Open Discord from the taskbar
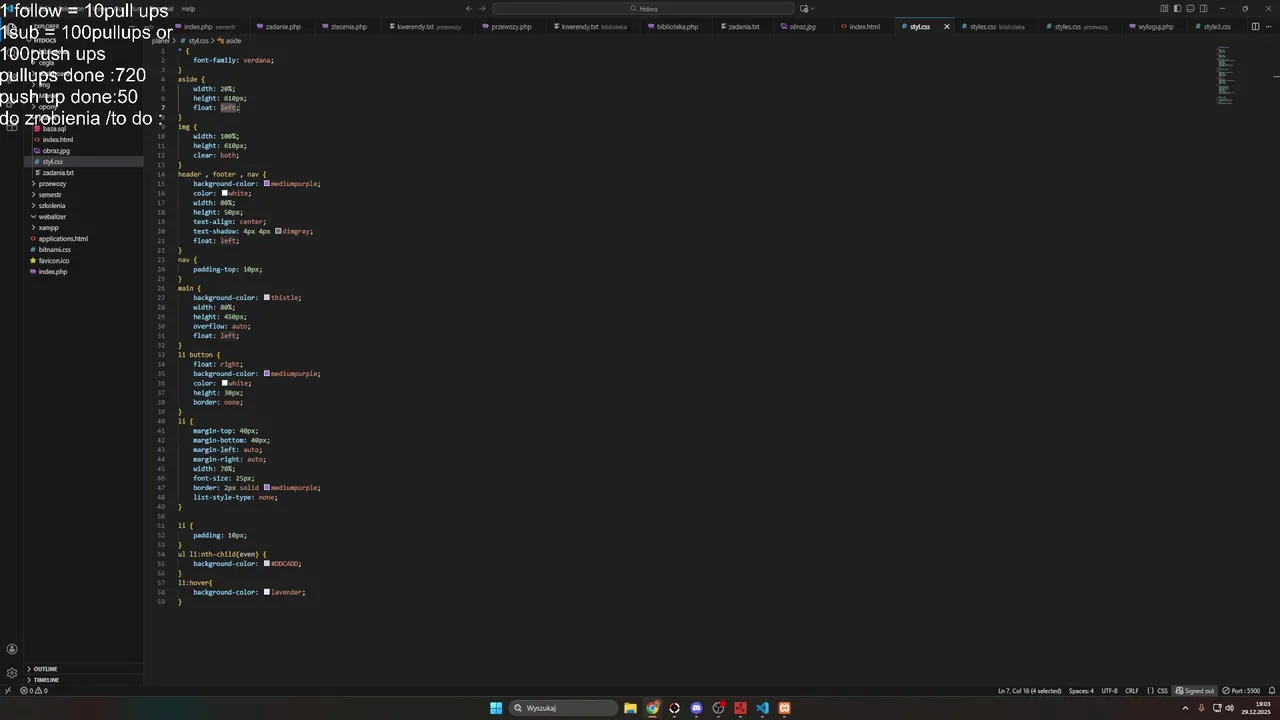The height and width of the screenshot is (720, 1280). tap(696, 708)
